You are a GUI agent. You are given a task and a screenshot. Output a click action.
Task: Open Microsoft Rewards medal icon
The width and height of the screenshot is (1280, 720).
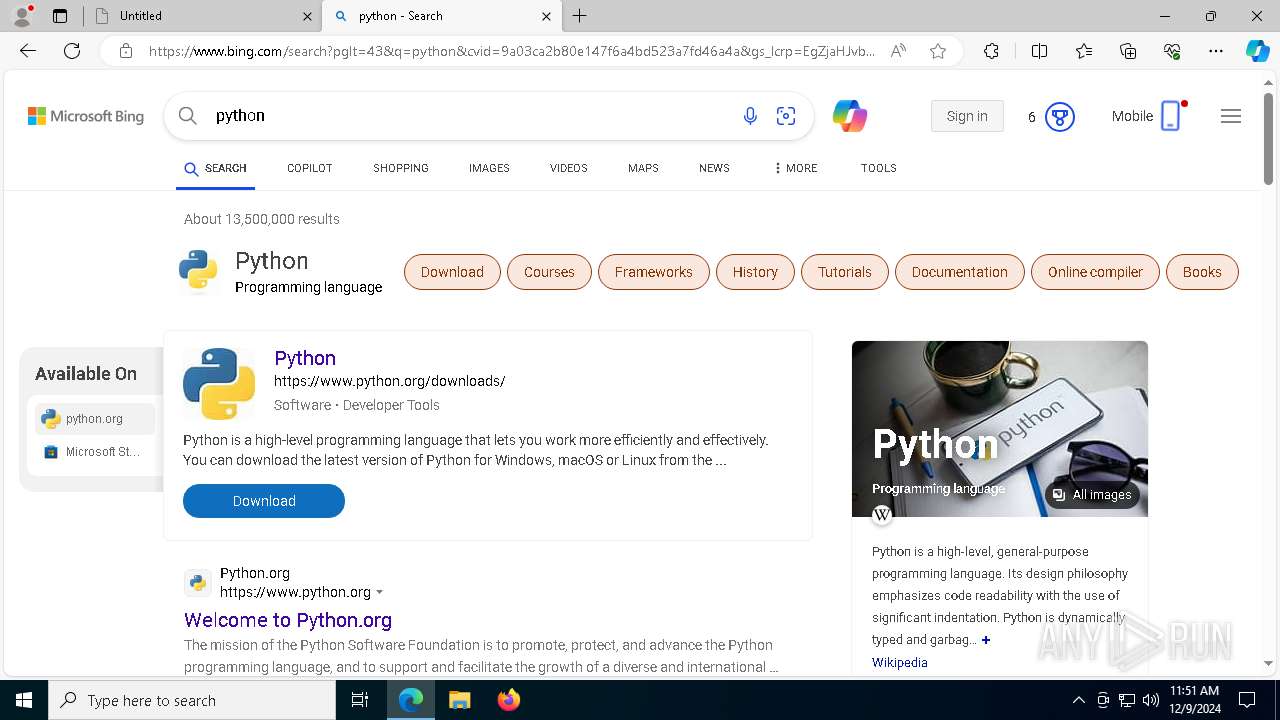pyautogui.click(x=1060, y=117)
